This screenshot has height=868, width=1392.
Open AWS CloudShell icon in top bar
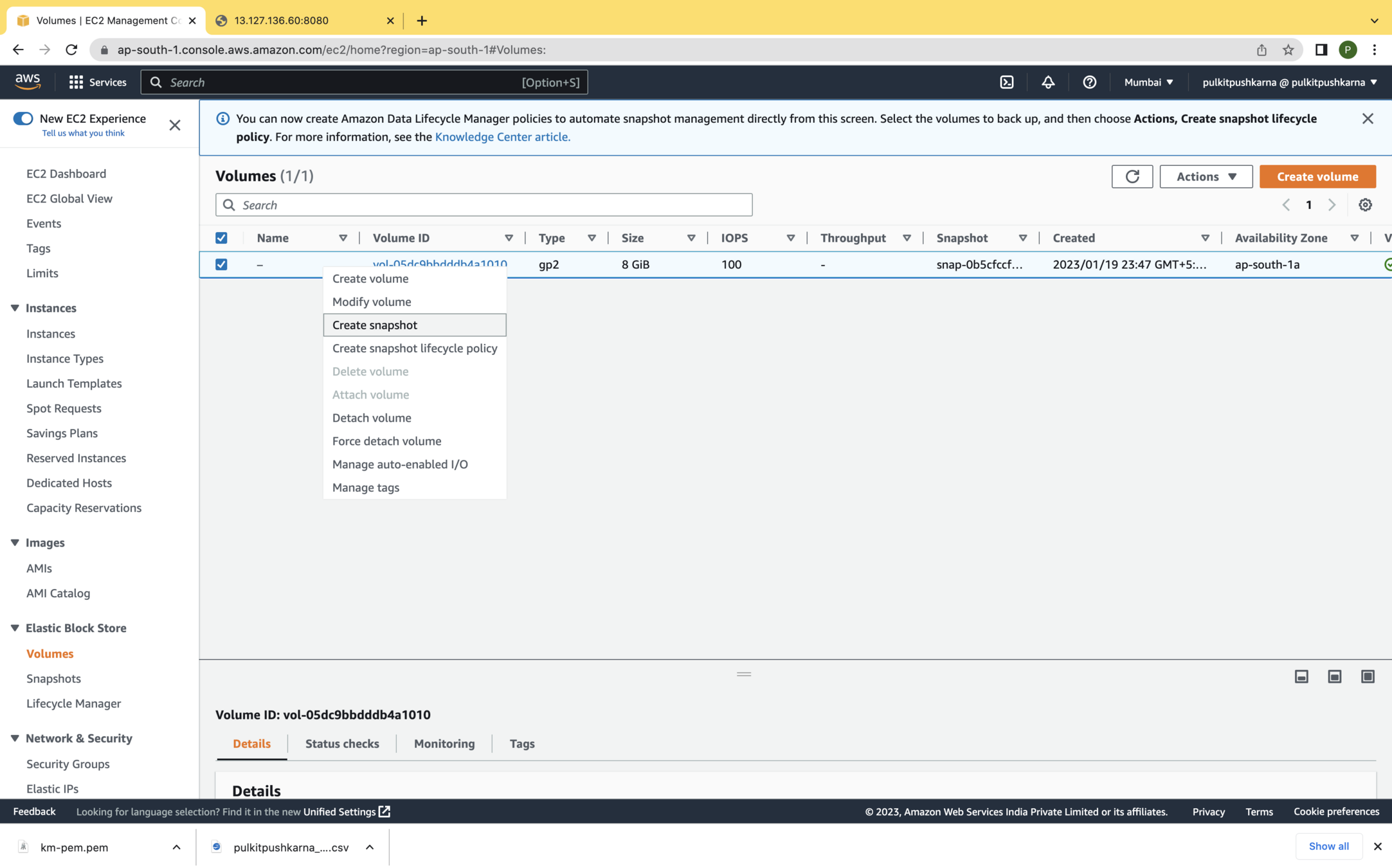[x=1007, y=82]
